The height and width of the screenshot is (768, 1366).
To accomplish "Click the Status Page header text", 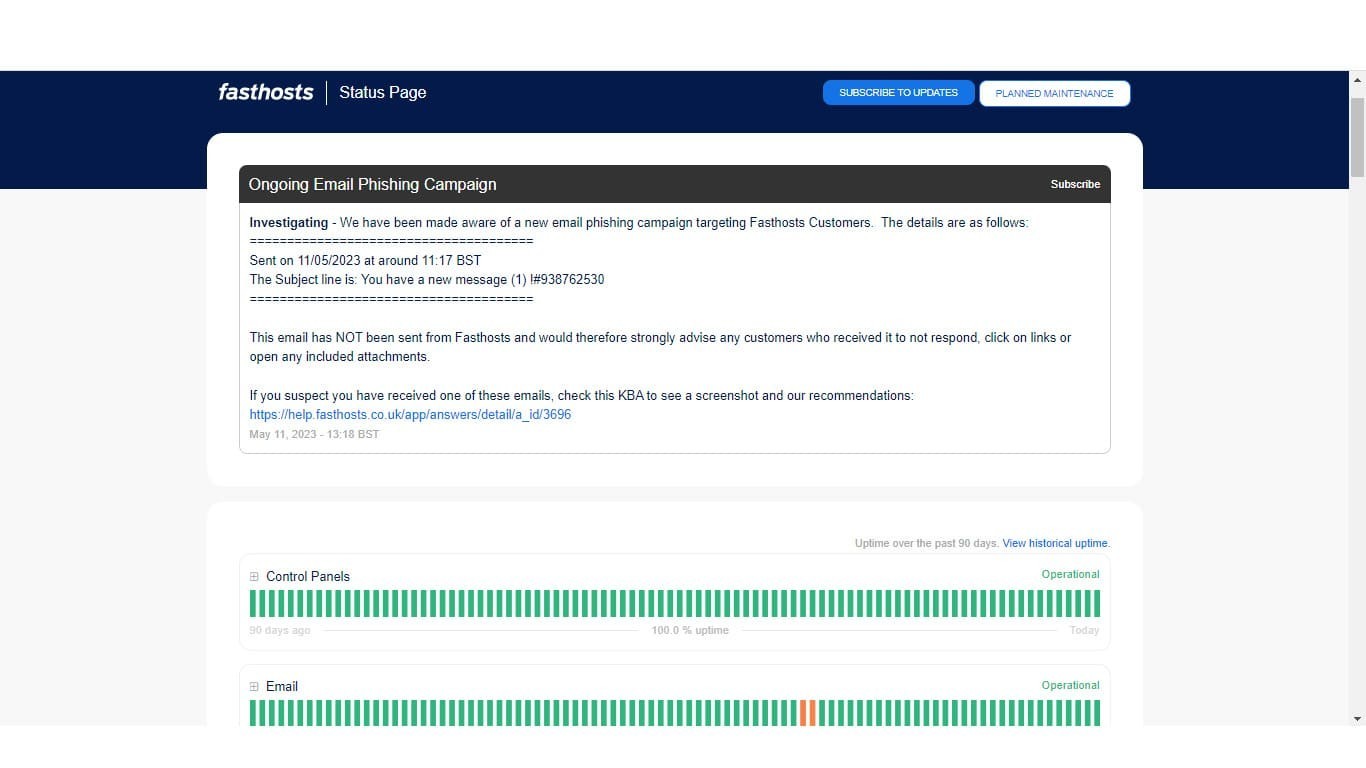I will 382,92.
